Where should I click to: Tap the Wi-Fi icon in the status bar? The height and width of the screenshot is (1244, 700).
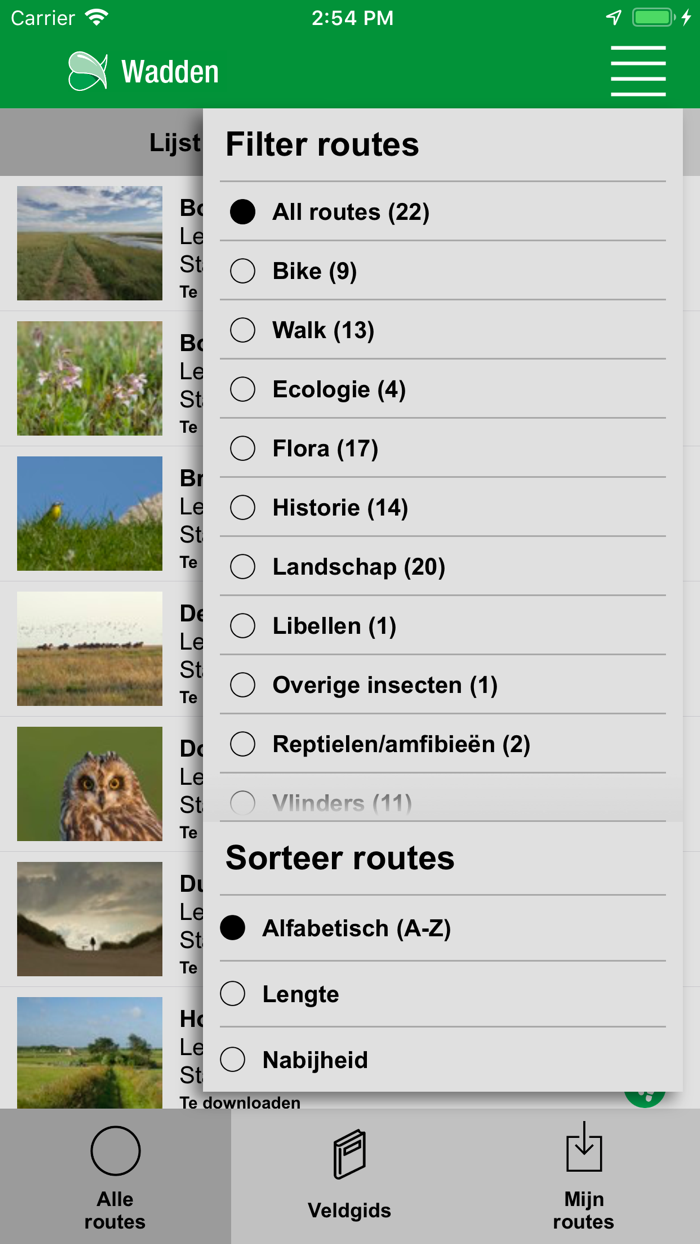(96, 16)
